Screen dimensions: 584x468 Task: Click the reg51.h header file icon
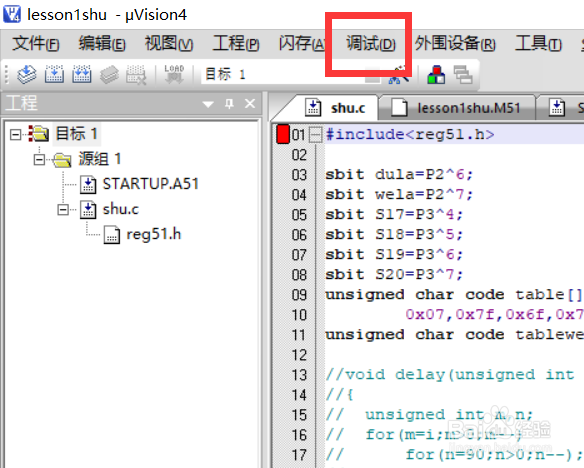pos(111,235)
